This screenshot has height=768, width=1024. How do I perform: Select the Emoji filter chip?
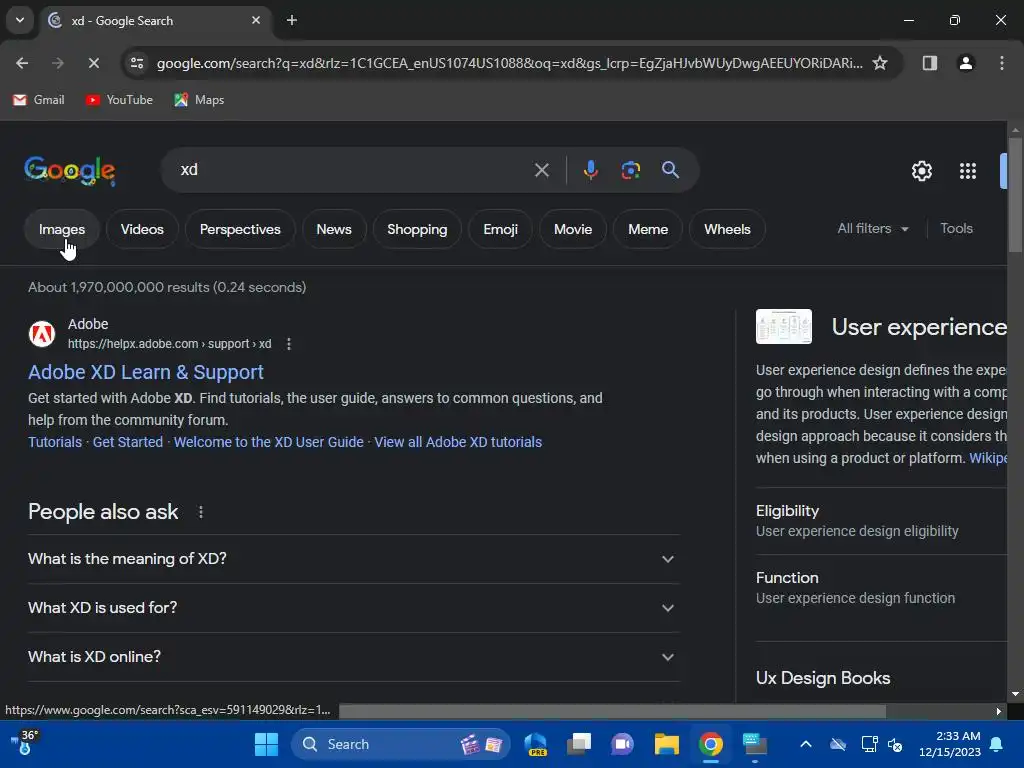[500, 229]
